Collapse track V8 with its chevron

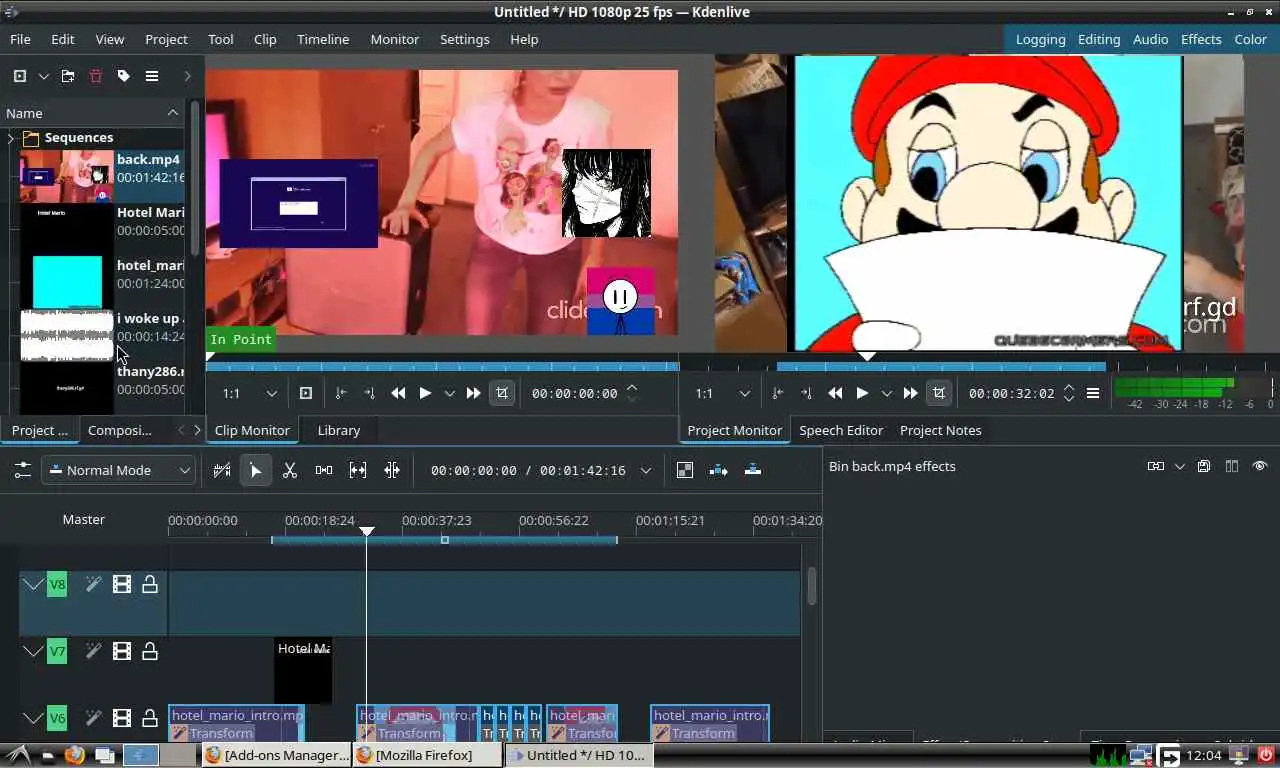pos(33,584)
